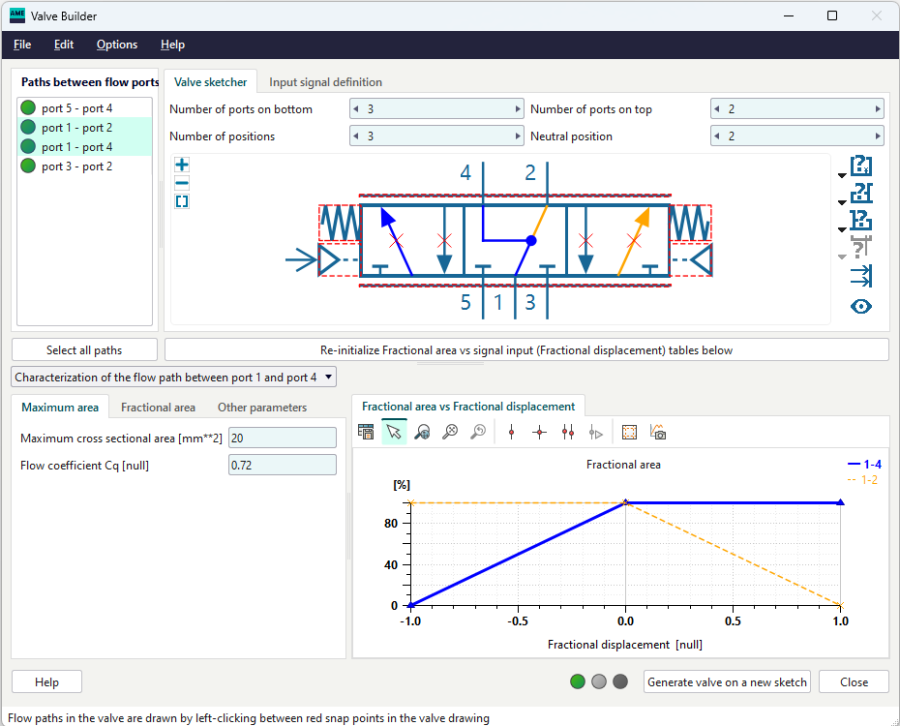Select the Maximum area tab

(60, 407)
